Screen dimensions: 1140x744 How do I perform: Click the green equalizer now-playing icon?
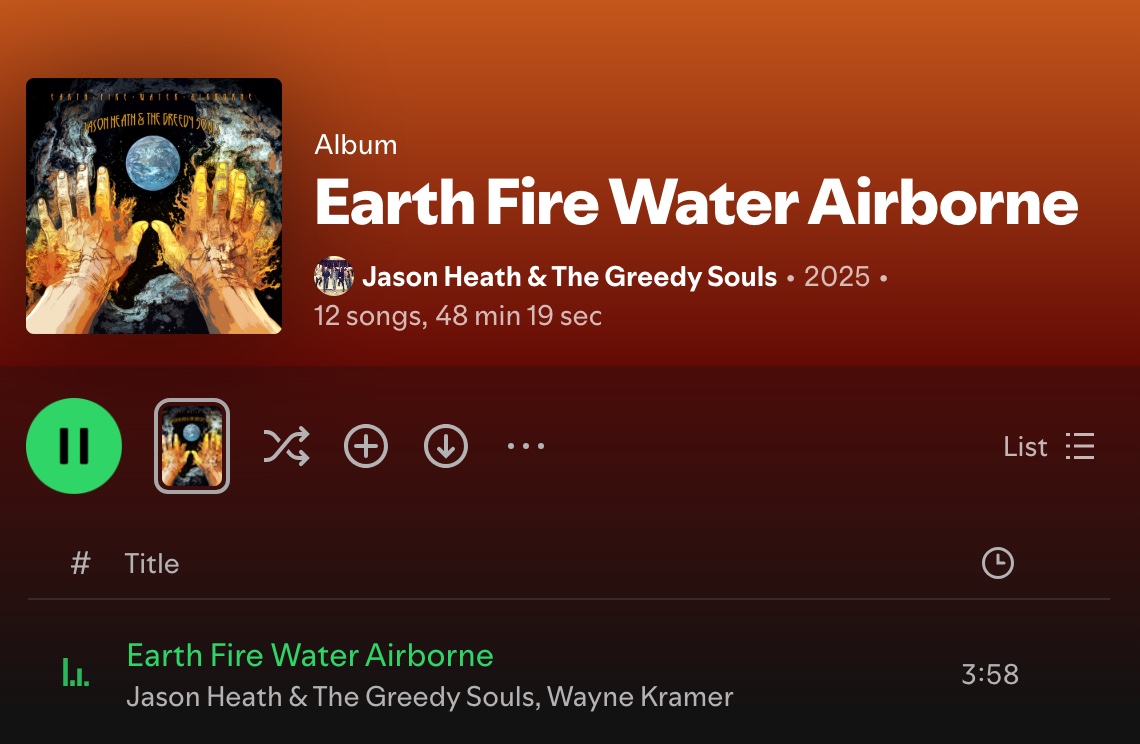click(x=76, y=673)
